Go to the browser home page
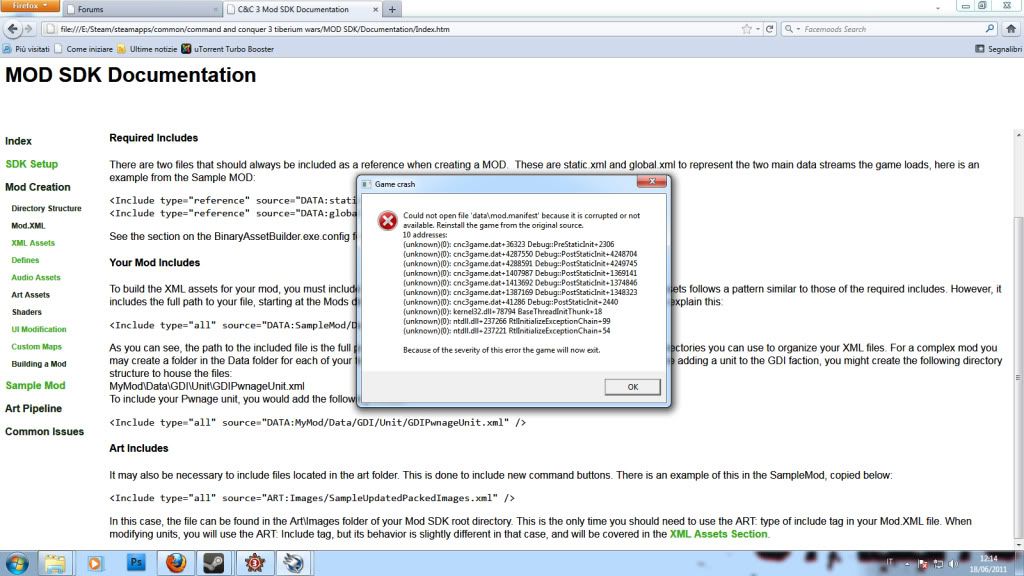1024x576 pixels. [x=1011, y=29]
